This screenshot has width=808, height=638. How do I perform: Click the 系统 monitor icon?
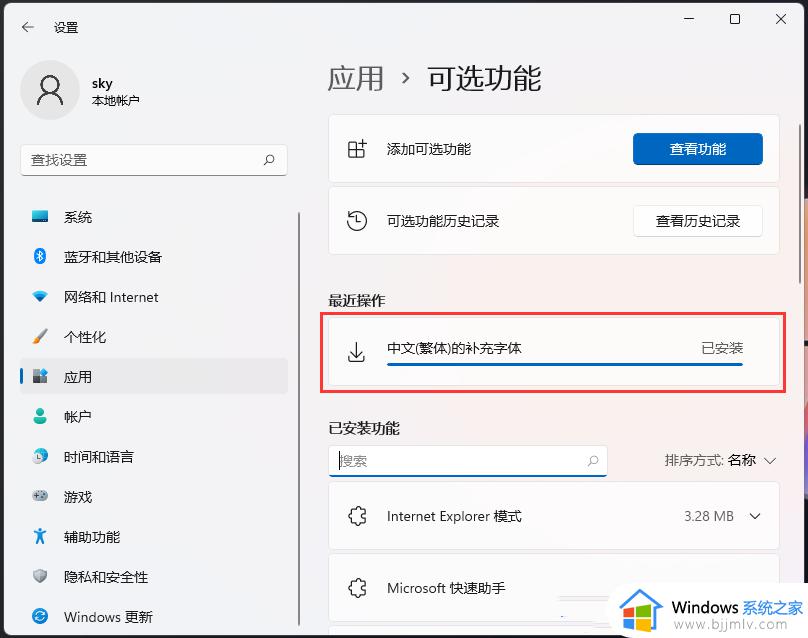pos(40,216)
